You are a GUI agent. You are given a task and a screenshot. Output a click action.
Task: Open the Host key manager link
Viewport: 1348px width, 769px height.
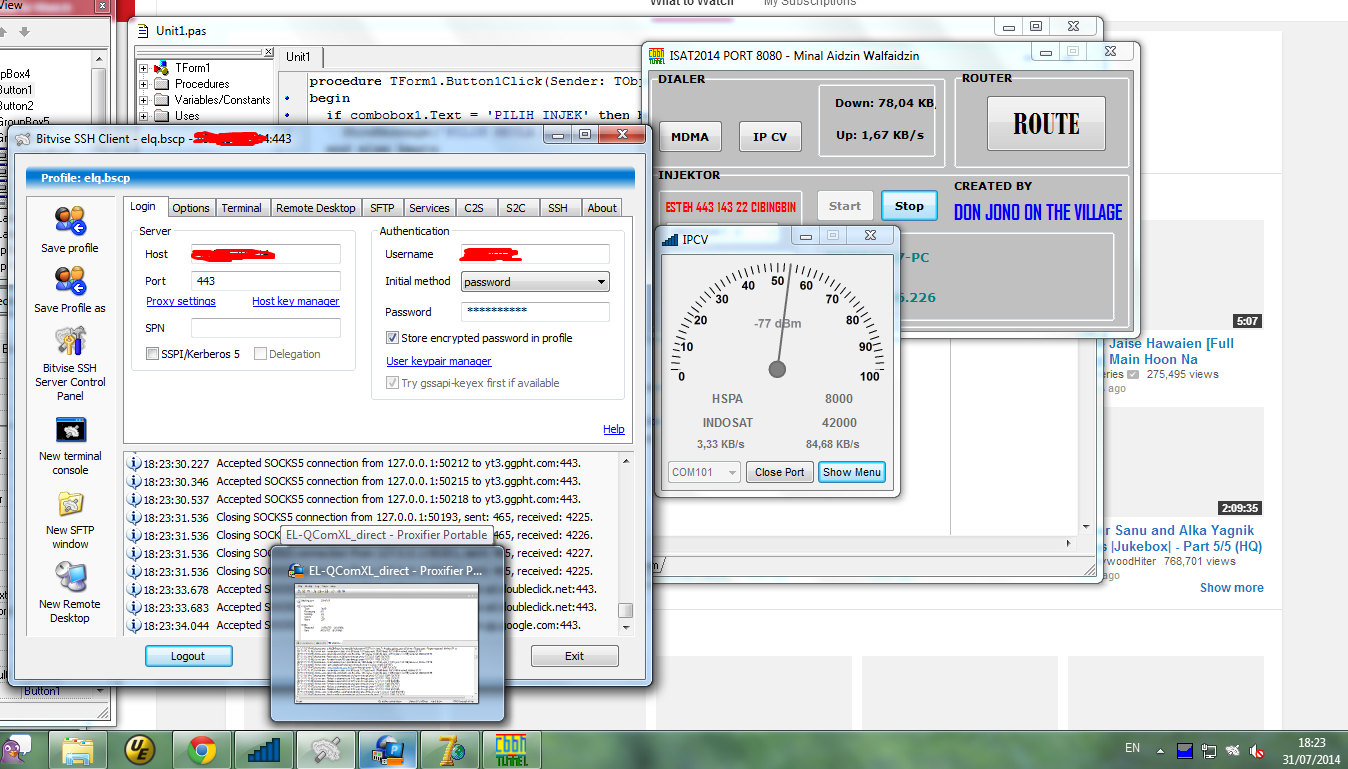tap(295, 301)
